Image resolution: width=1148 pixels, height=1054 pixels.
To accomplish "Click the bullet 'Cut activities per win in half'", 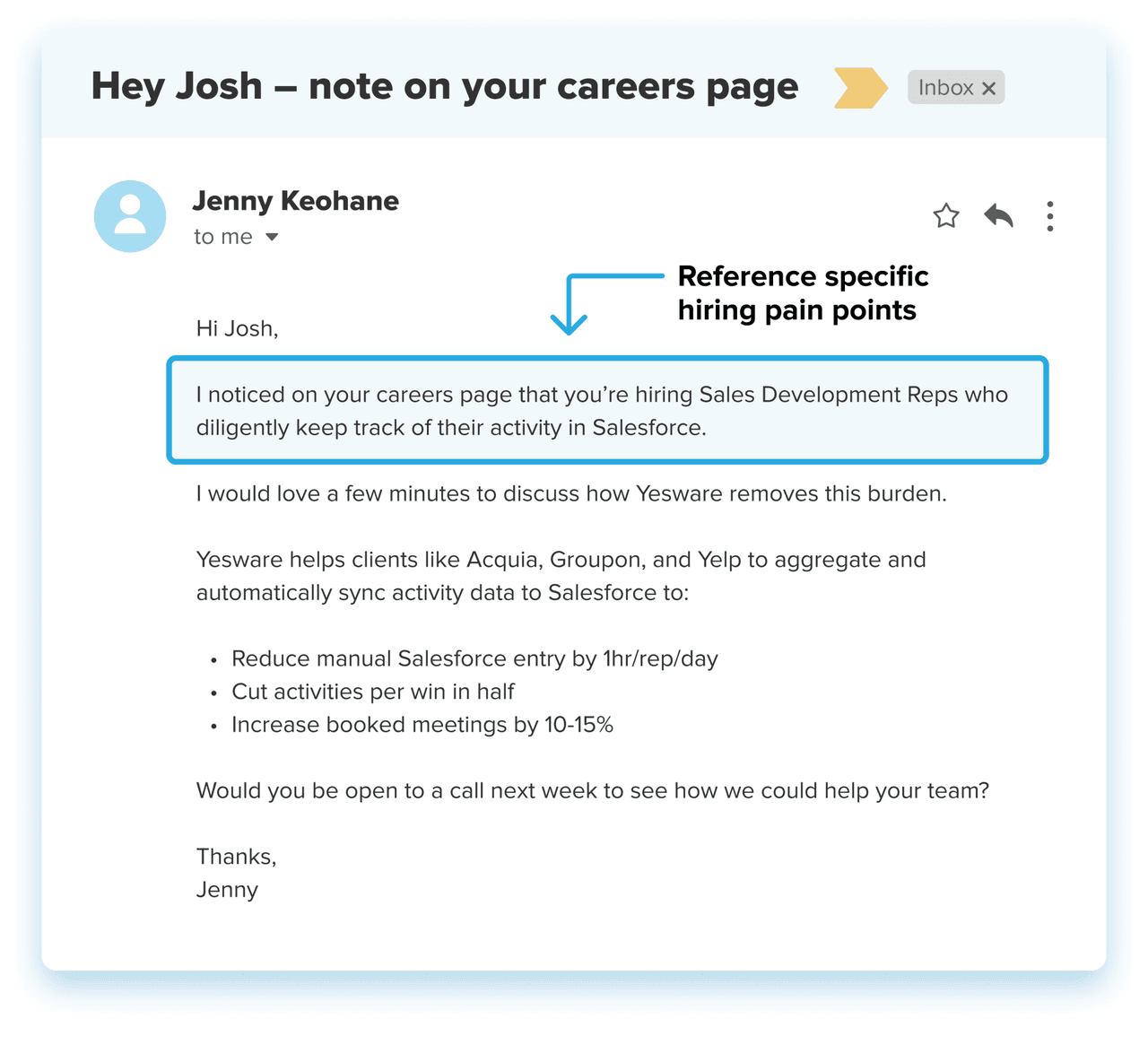I will [x=373, y=692].
